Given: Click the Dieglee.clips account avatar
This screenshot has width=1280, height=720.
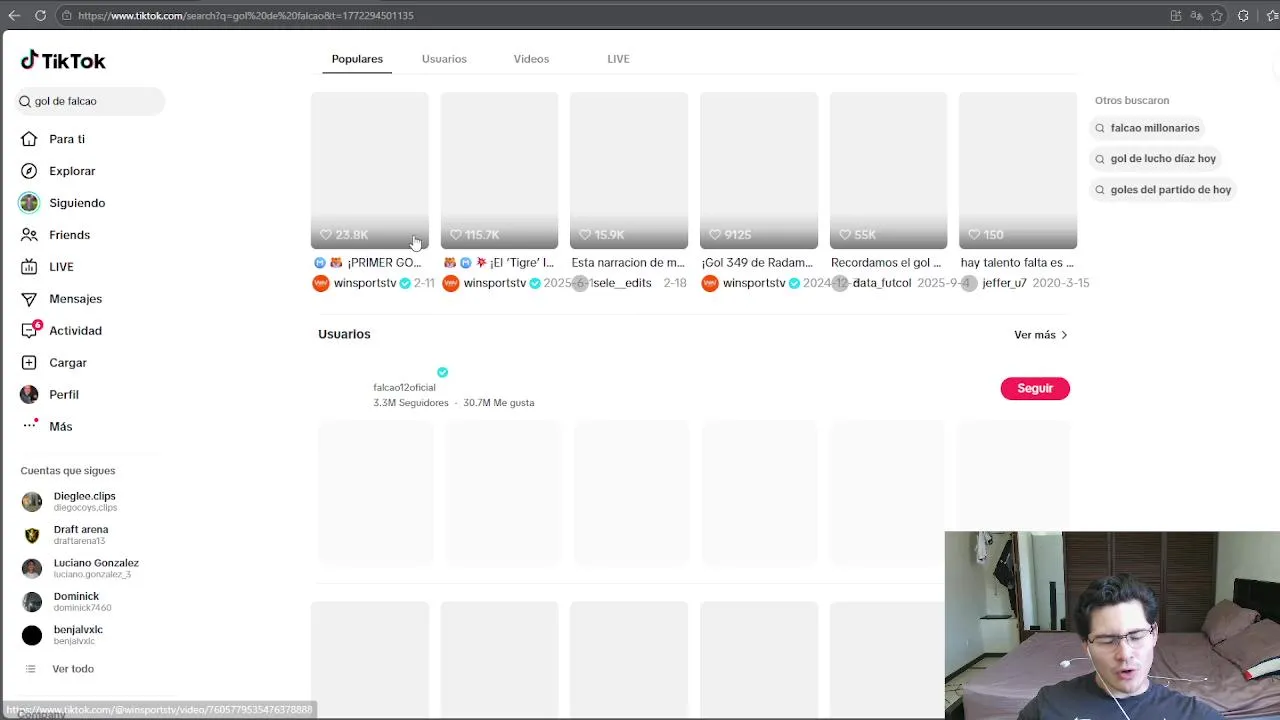Looking at the screenshot, I should (x=32, y=501).
